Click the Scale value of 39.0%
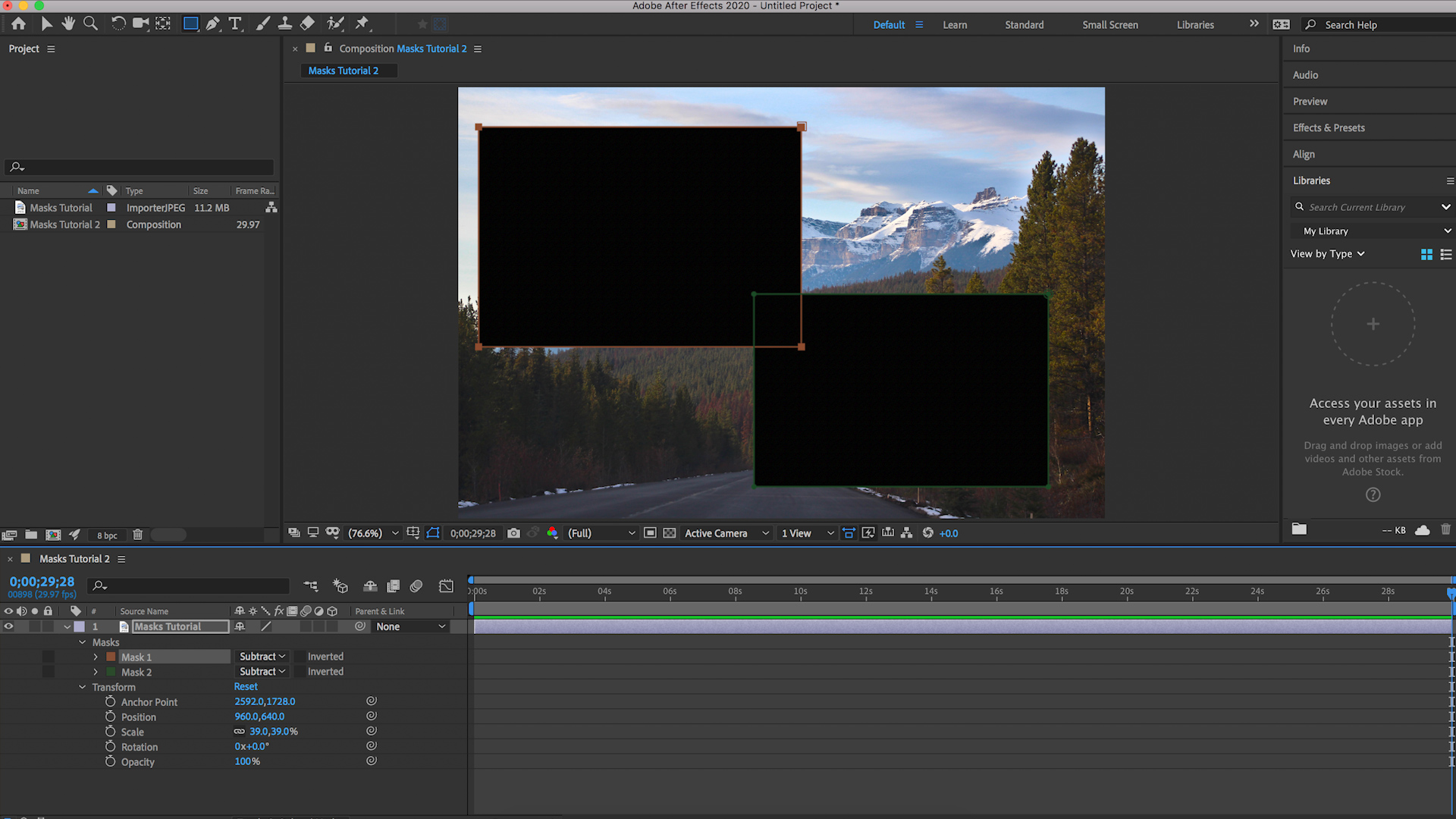This screenshot has height=819, width=1456. pyautogui.click(x=275, y=731)
